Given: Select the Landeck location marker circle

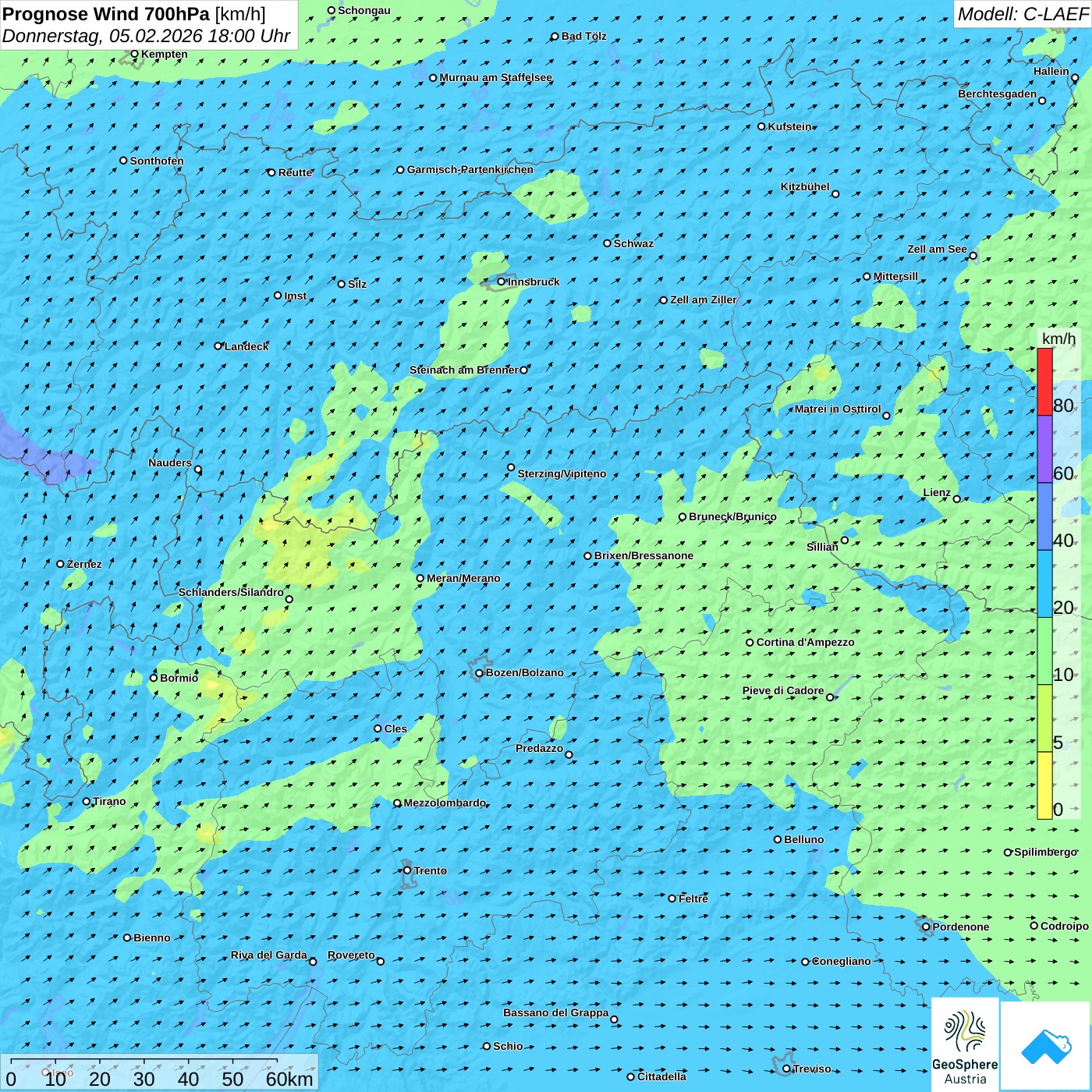Looking at the screenshot, I should point(218,346).
